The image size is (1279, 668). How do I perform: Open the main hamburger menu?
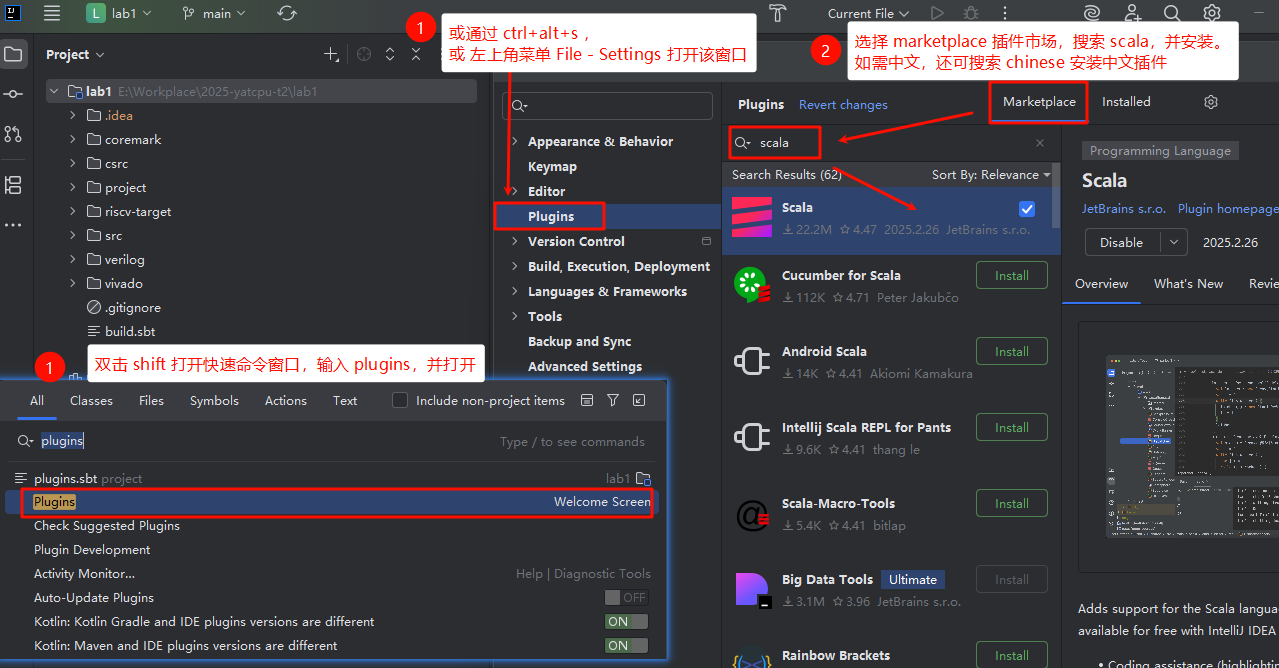coord(52,14)
